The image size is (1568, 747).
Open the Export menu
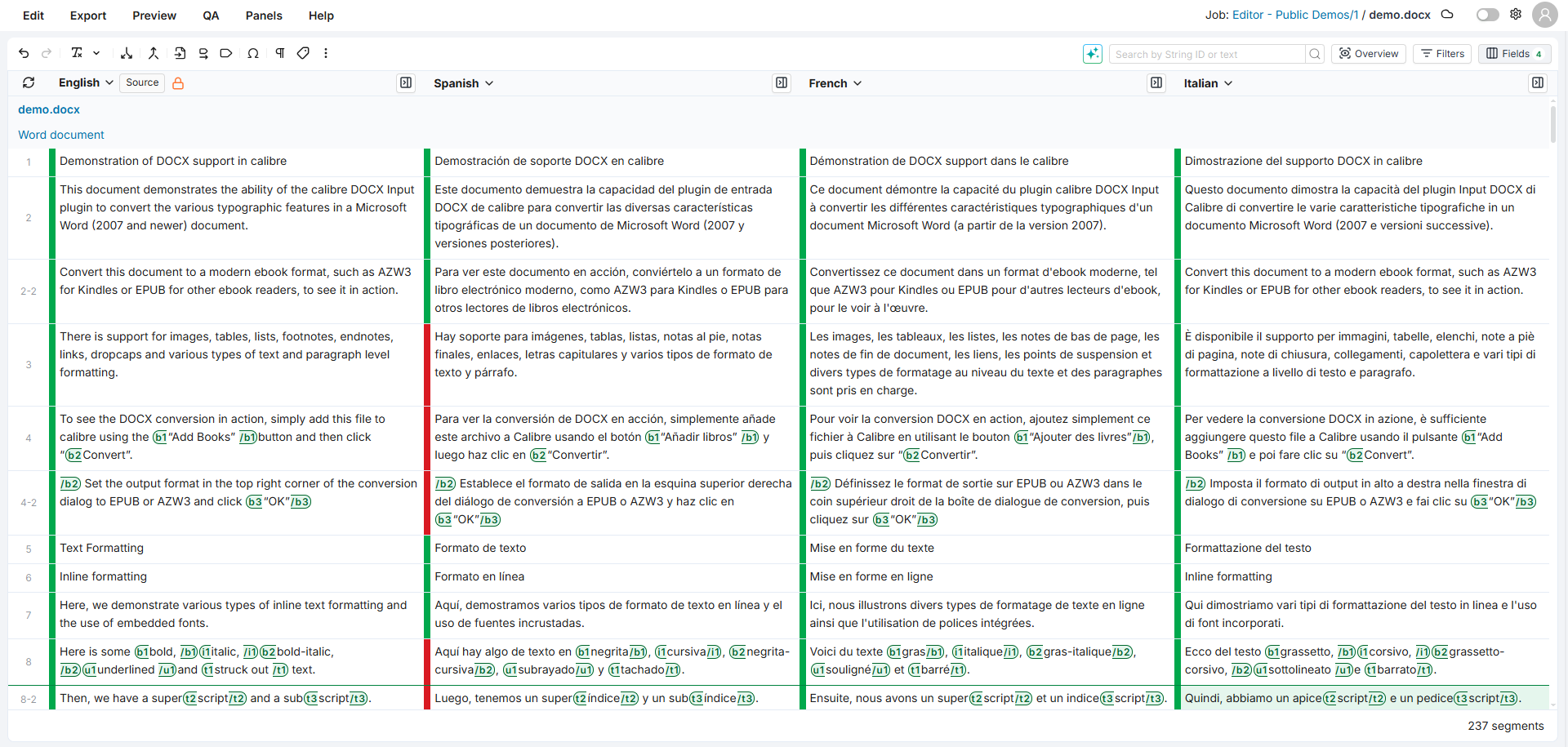[x=87, y=16]
